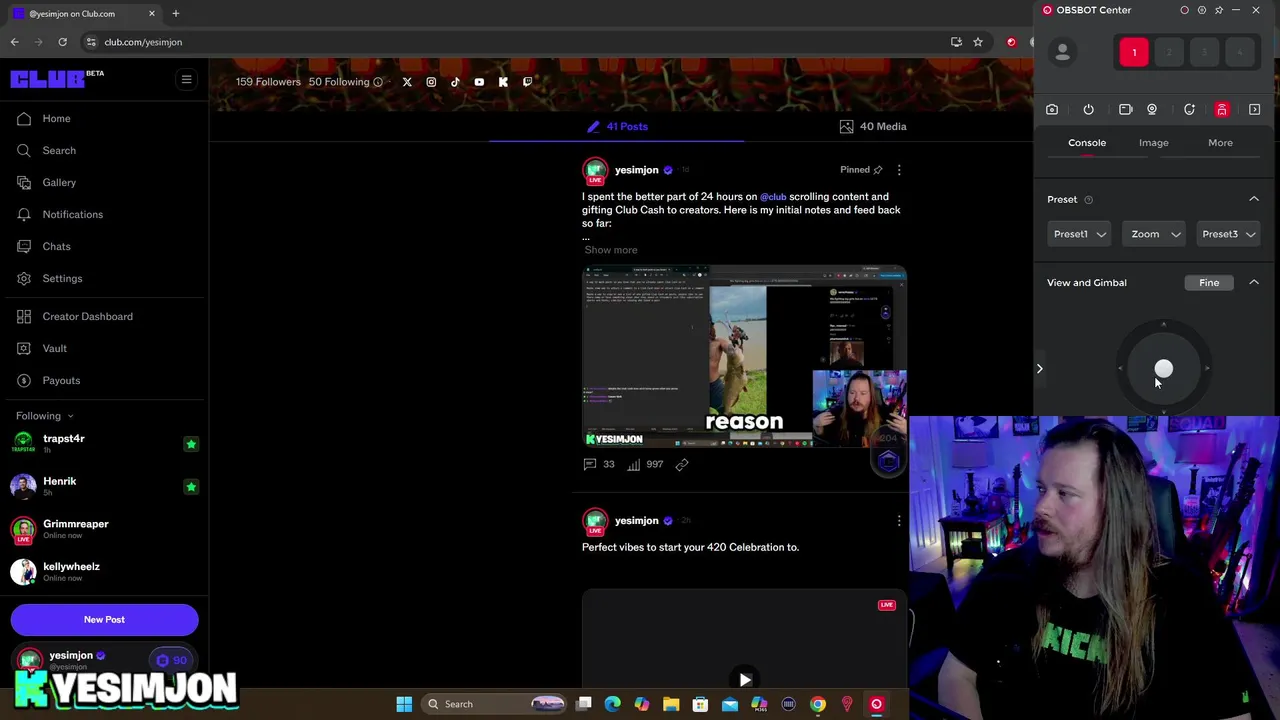1280x720 pixels.
Task: Bookmark this page with the star icon
Action: pyautogui.click(x=978, y=42)
